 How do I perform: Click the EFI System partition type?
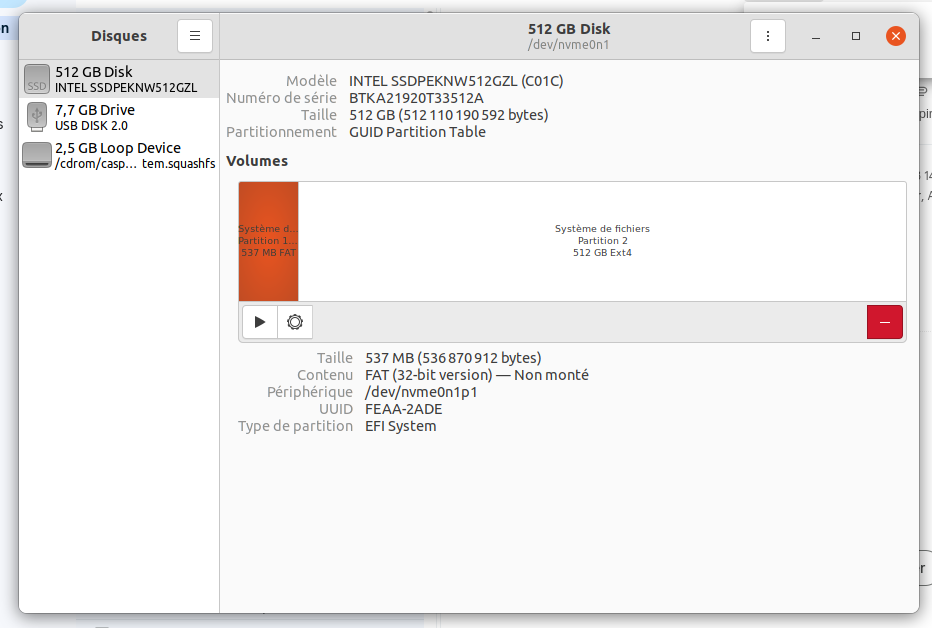point(401,426)
